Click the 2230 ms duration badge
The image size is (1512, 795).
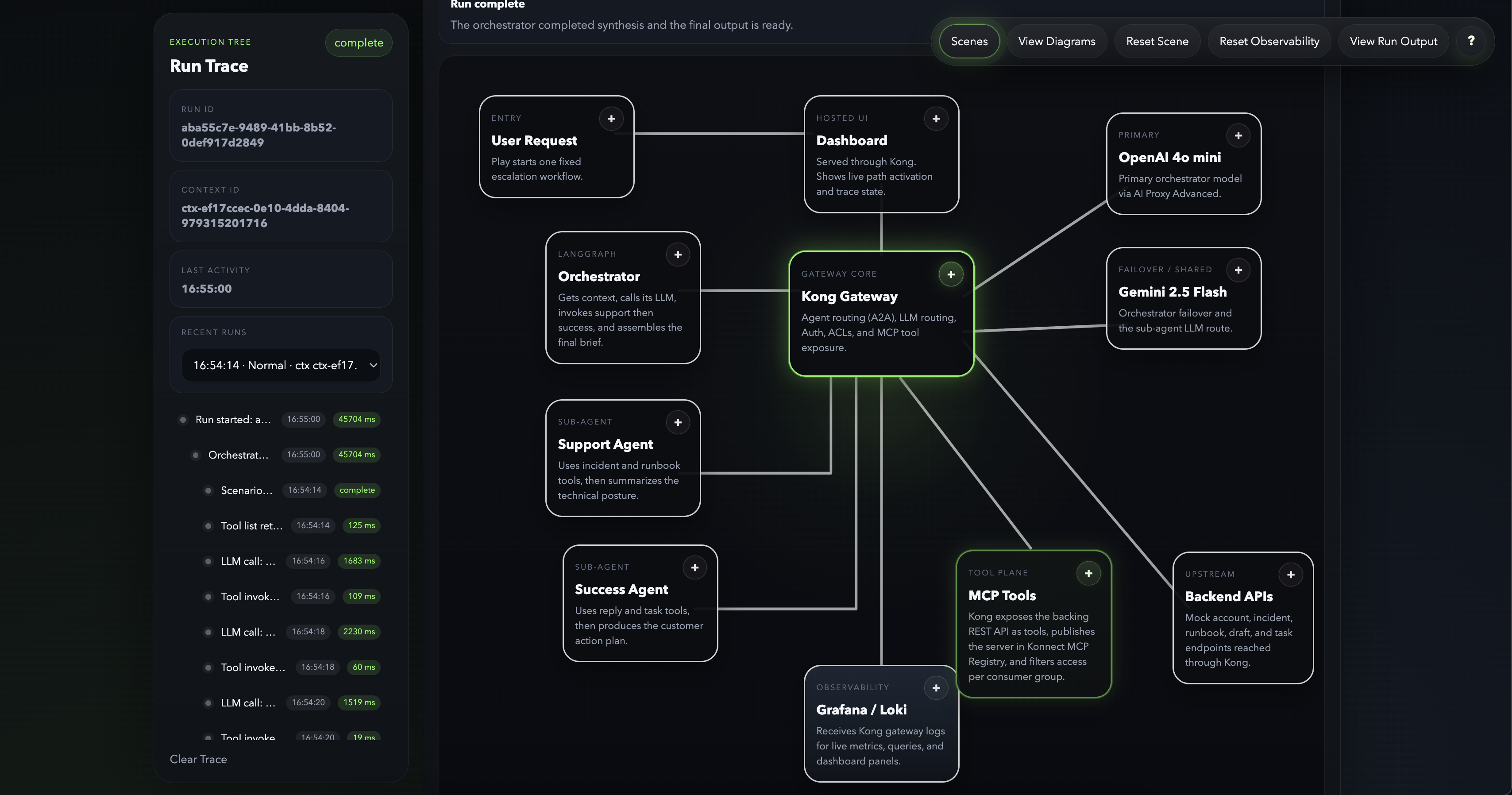[x=359, y=632]
